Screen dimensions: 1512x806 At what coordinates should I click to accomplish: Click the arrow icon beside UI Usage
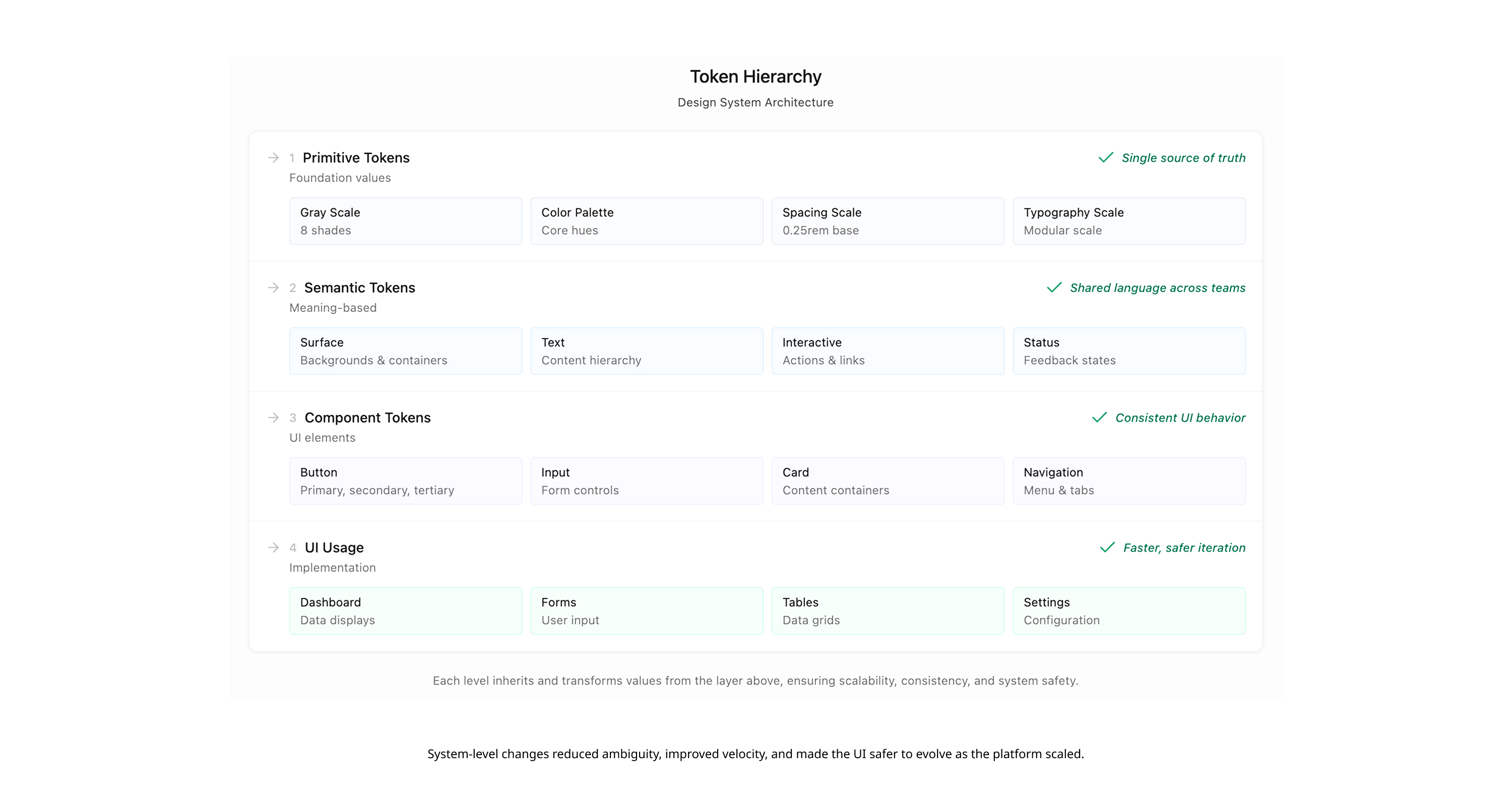click(273, 547)
